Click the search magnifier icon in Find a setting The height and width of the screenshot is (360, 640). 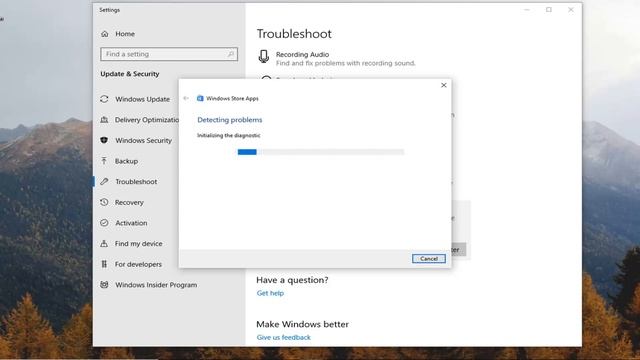[231, 54]
